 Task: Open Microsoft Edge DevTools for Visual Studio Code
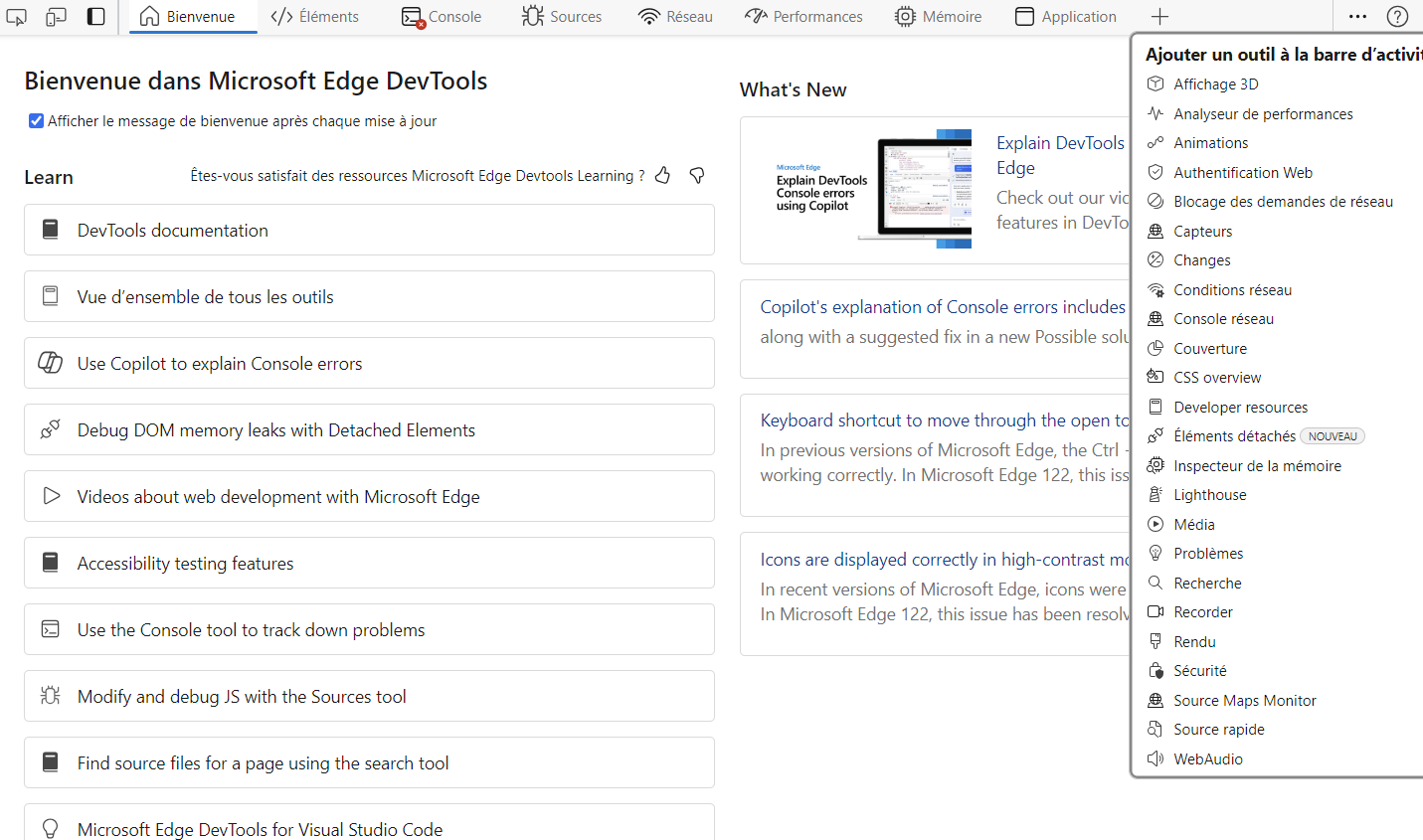pos(369,823)
